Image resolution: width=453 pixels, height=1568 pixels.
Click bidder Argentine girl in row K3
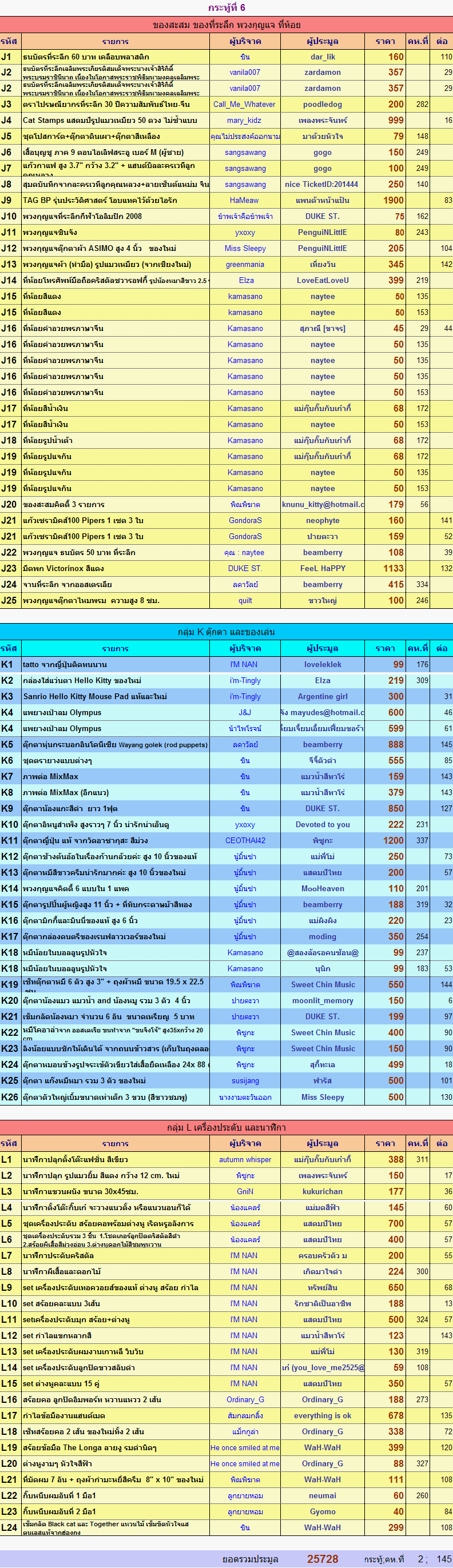pos(323,696)
